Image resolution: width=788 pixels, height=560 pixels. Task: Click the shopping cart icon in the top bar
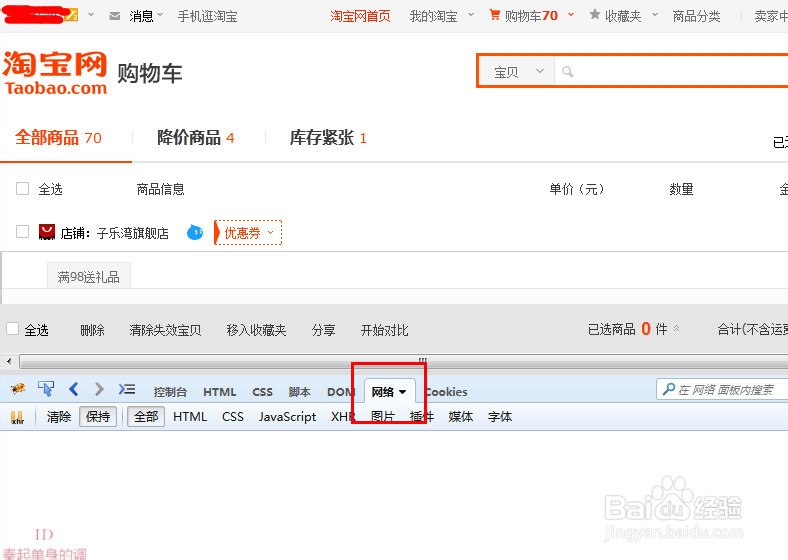pos(495,15)
